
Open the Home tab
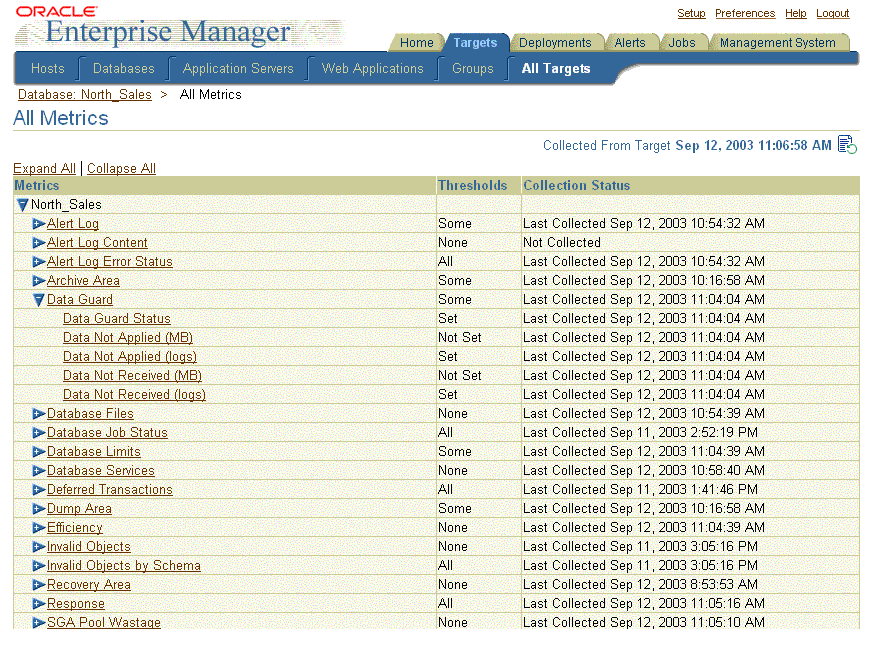[416, 43]
